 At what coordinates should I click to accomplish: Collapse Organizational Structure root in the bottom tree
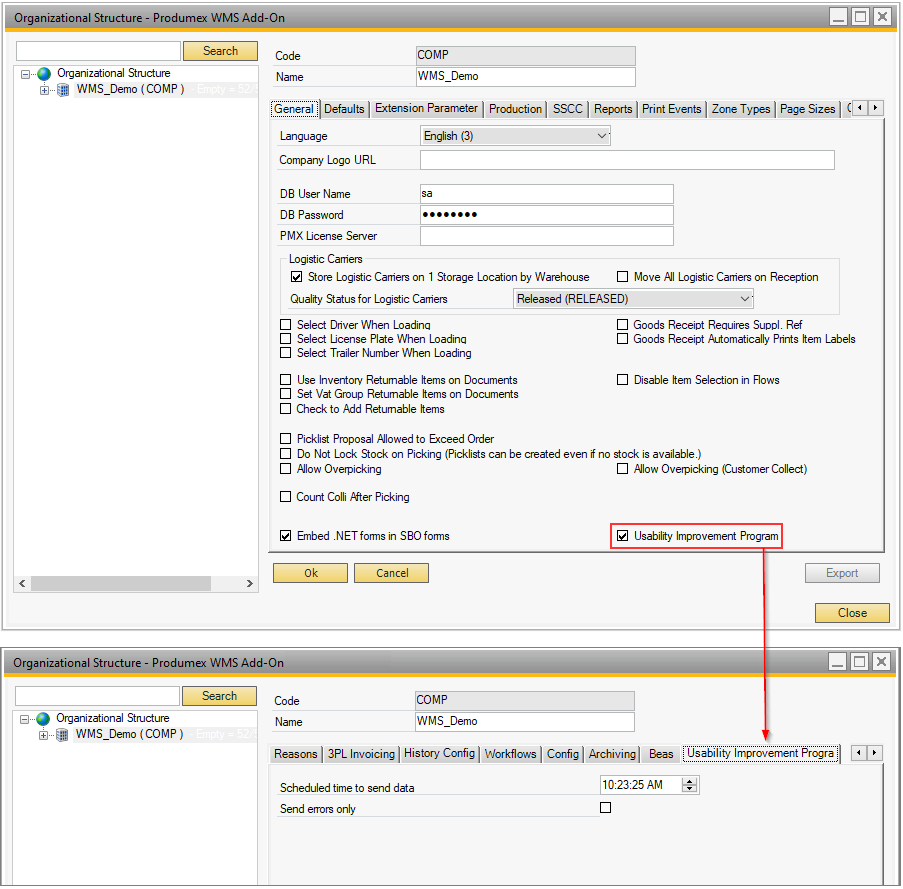coord(24,718)
